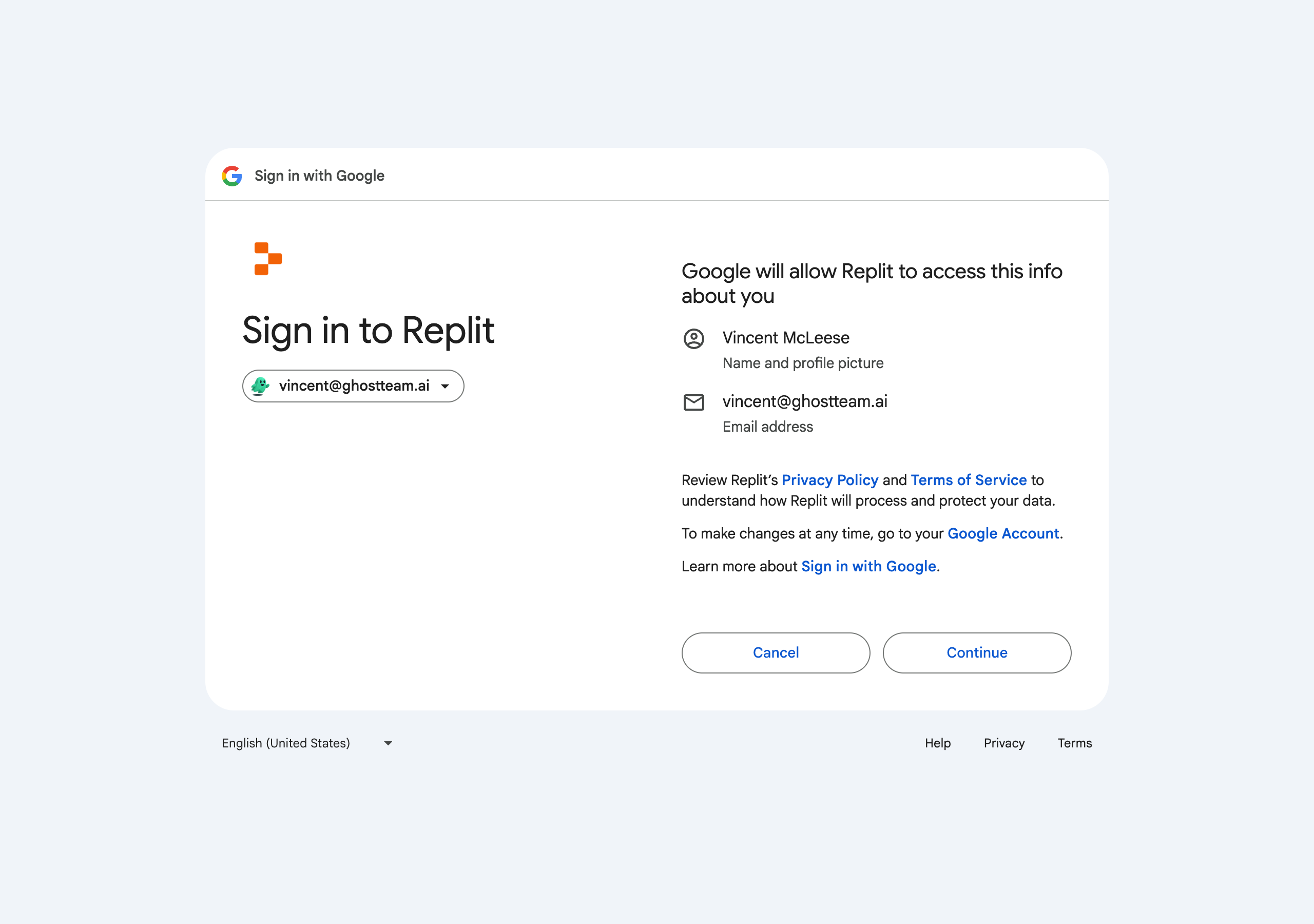Open the English (United States) language selector

point(285,743)
